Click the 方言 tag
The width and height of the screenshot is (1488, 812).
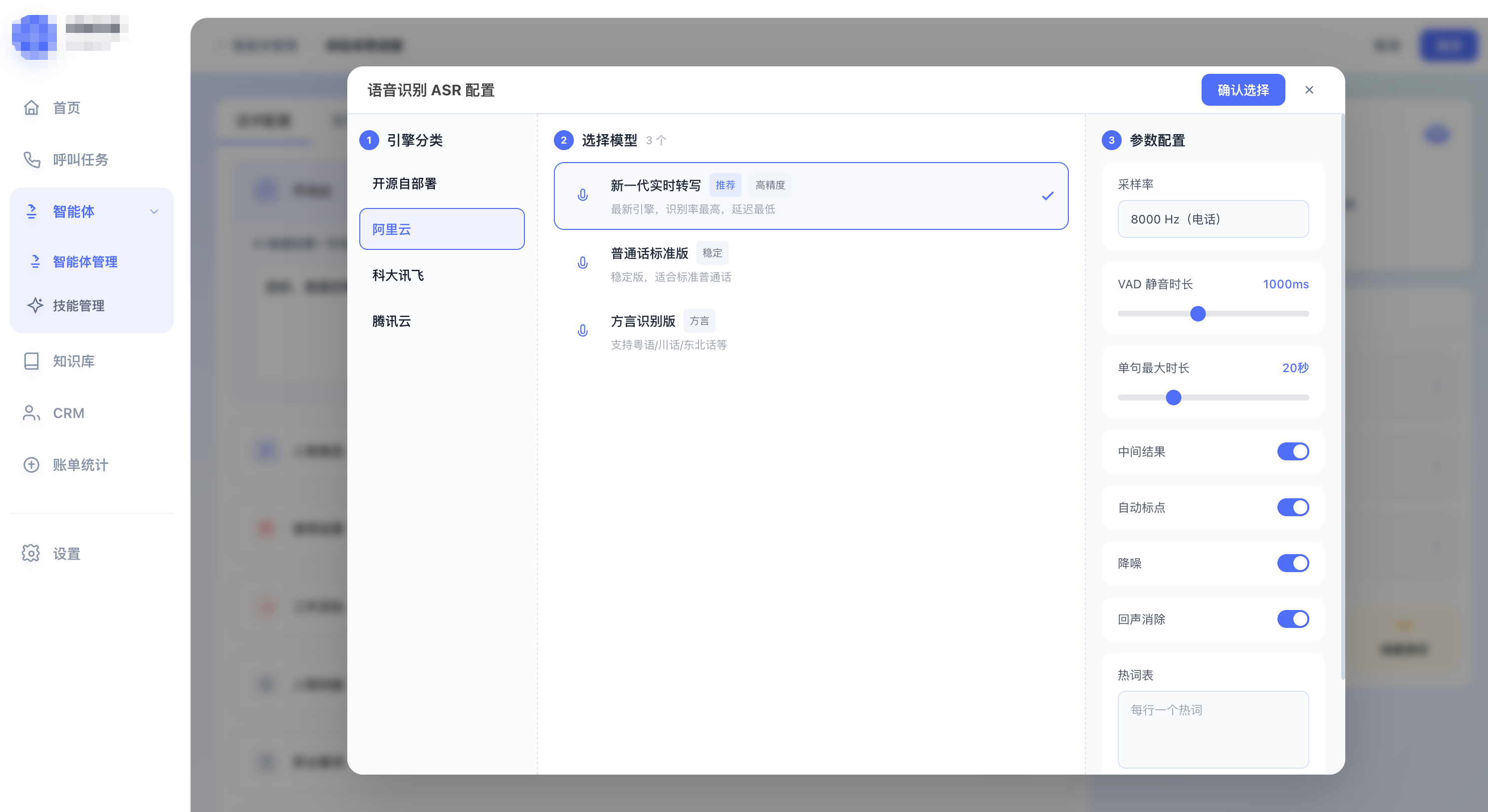click(x=699, y=321)
